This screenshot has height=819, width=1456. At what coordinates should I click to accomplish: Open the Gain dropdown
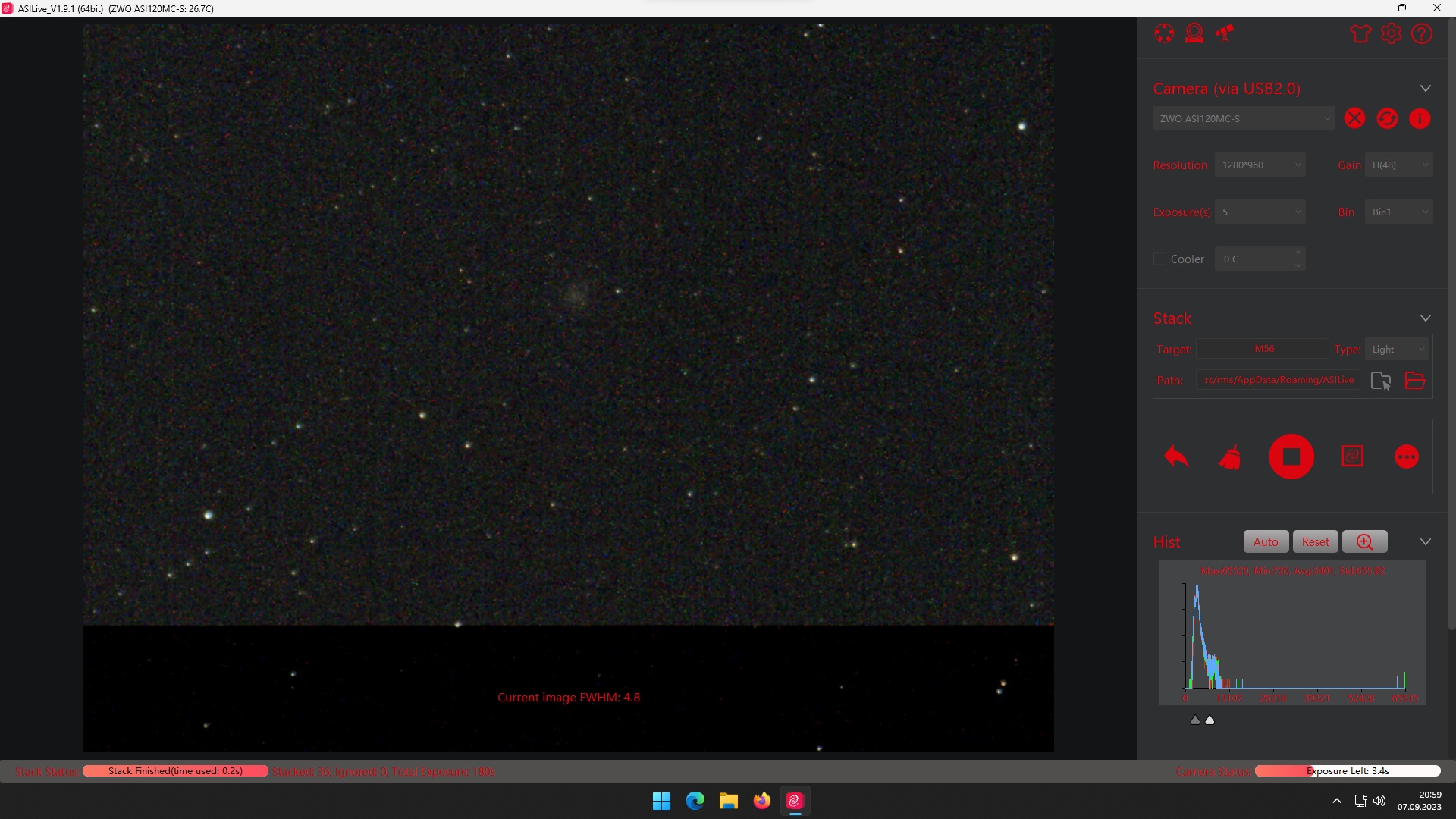(x=1399, y=165)
